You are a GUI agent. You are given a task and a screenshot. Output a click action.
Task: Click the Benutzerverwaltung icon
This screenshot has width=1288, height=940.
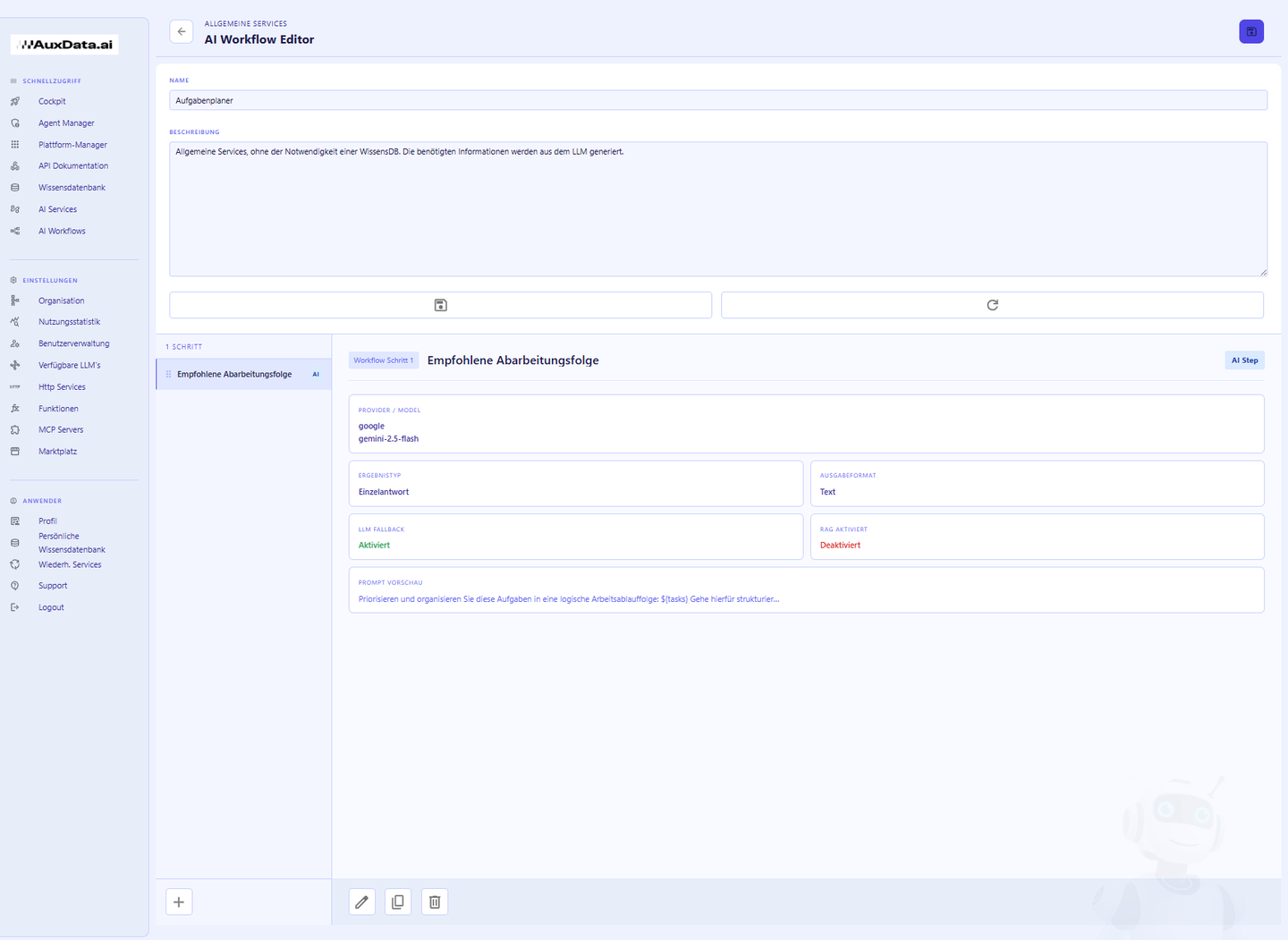pyautogui.click(x=15, y=343)
